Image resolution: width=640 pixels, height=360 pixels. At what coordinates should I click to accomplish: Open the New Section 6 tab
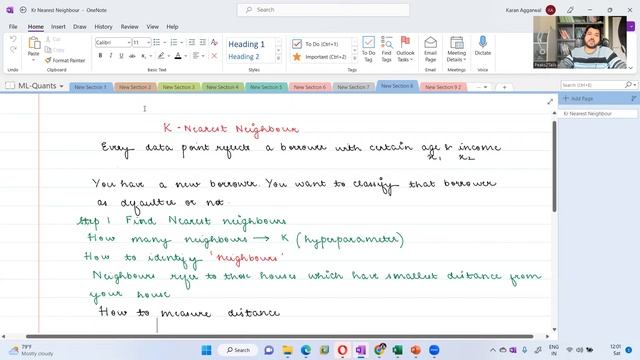coord(310,87)
